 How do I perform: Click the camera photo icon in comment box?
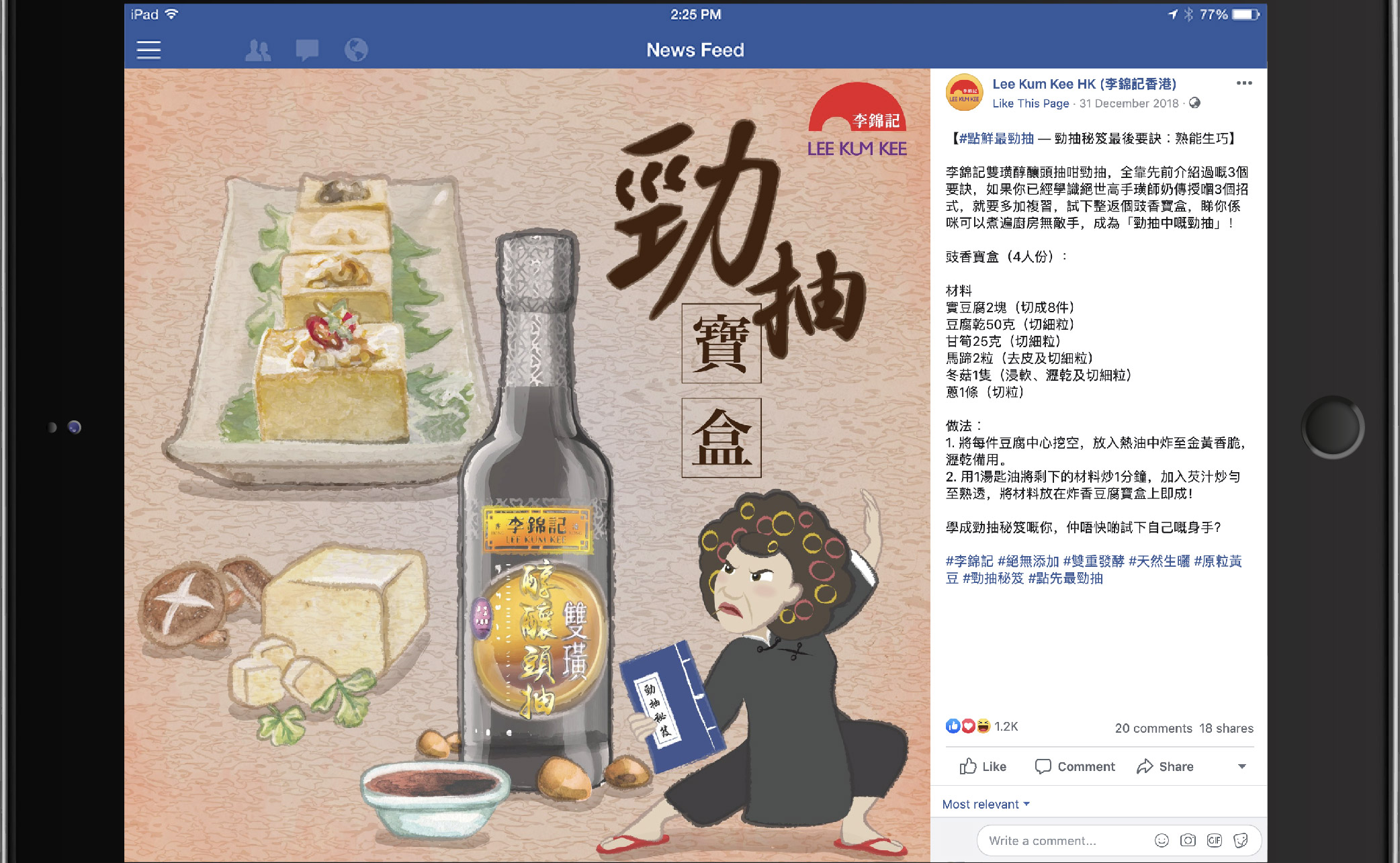coord(1188,840)
